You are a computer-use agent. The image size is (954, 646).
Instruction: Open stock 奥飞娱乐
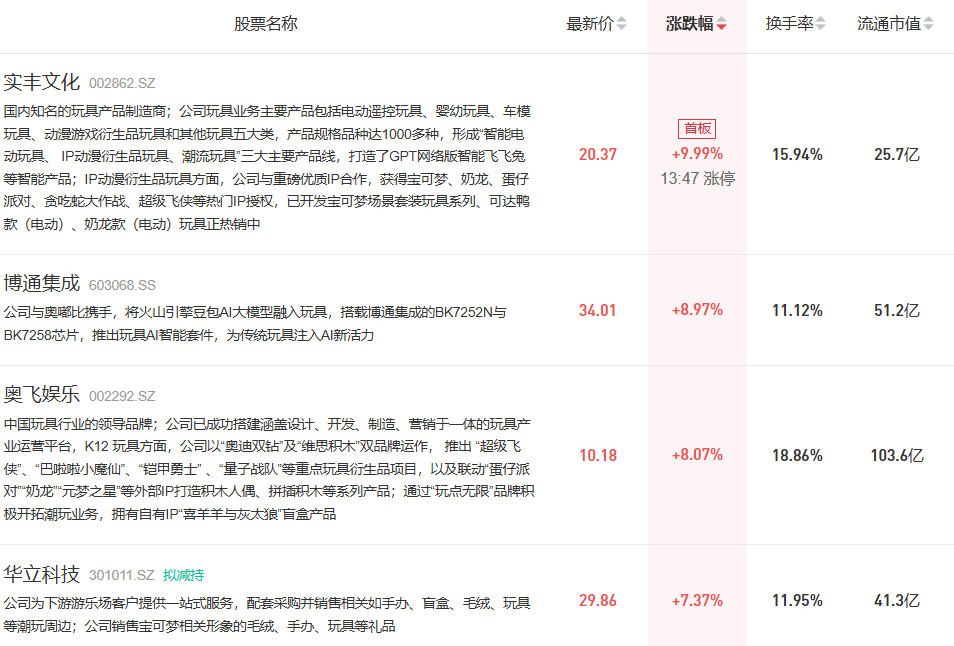point(41,395)
